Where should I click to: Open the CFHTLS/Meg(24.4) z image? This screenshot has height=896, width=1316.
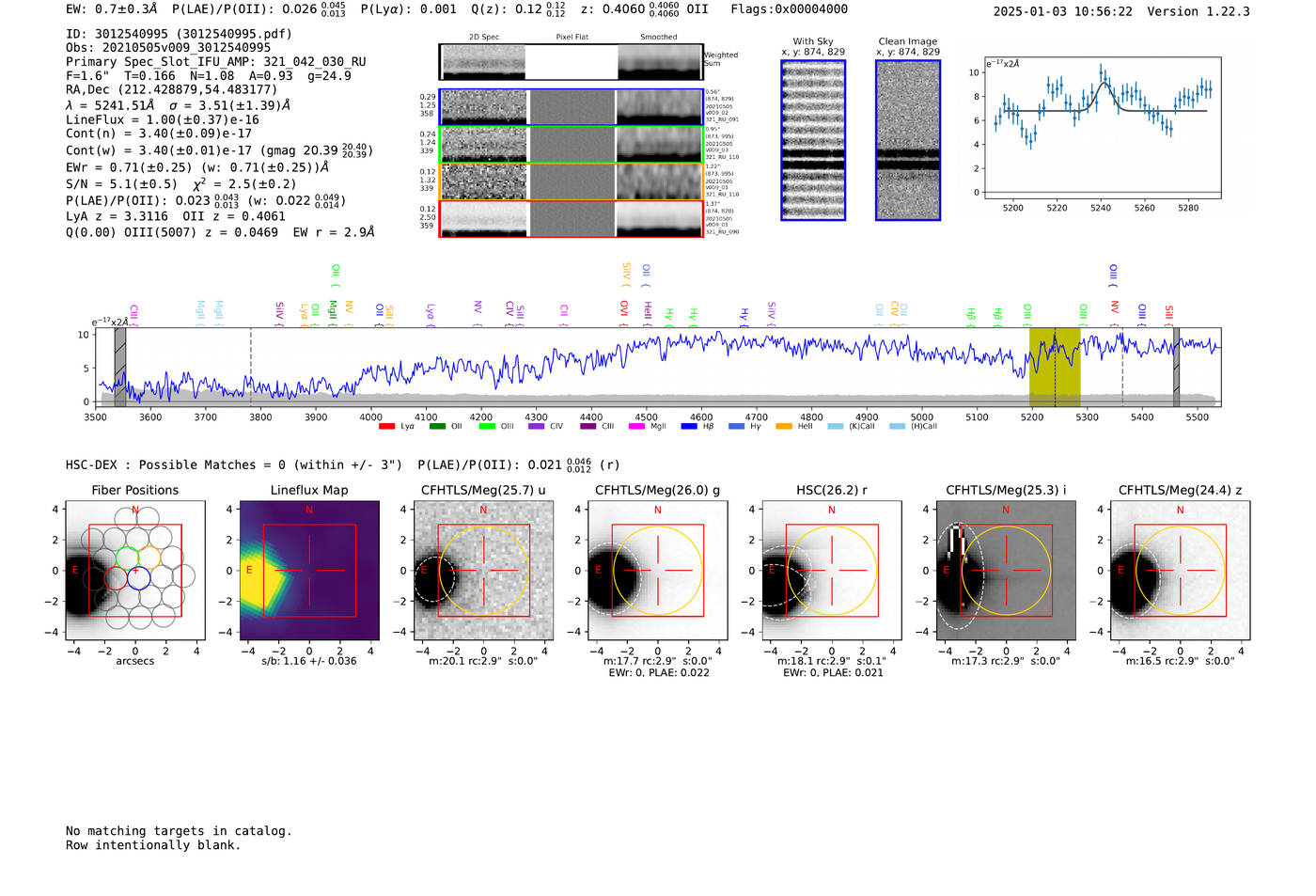[1181, 571]
